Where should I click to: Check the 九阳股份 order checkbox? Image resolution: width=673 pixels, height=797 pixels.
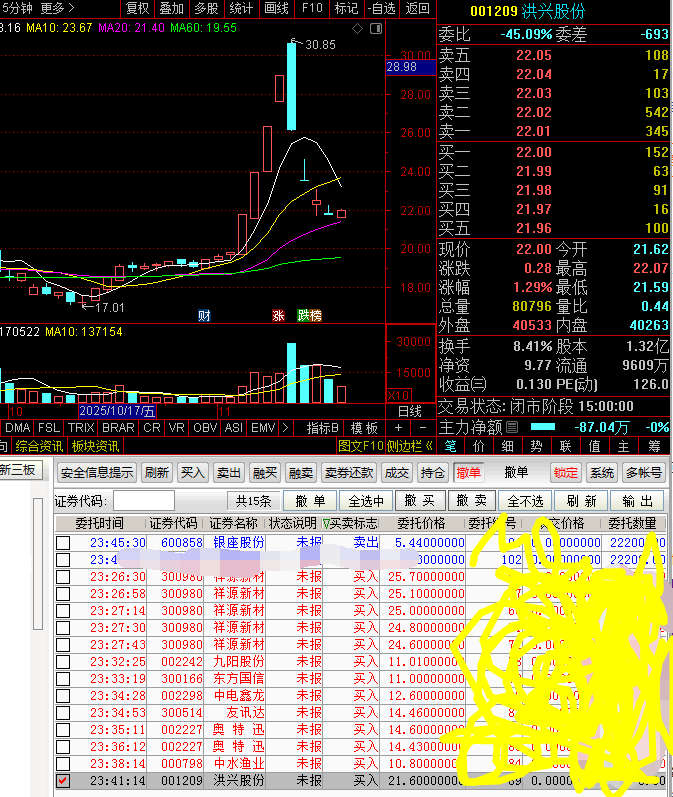tap(63, 662)
